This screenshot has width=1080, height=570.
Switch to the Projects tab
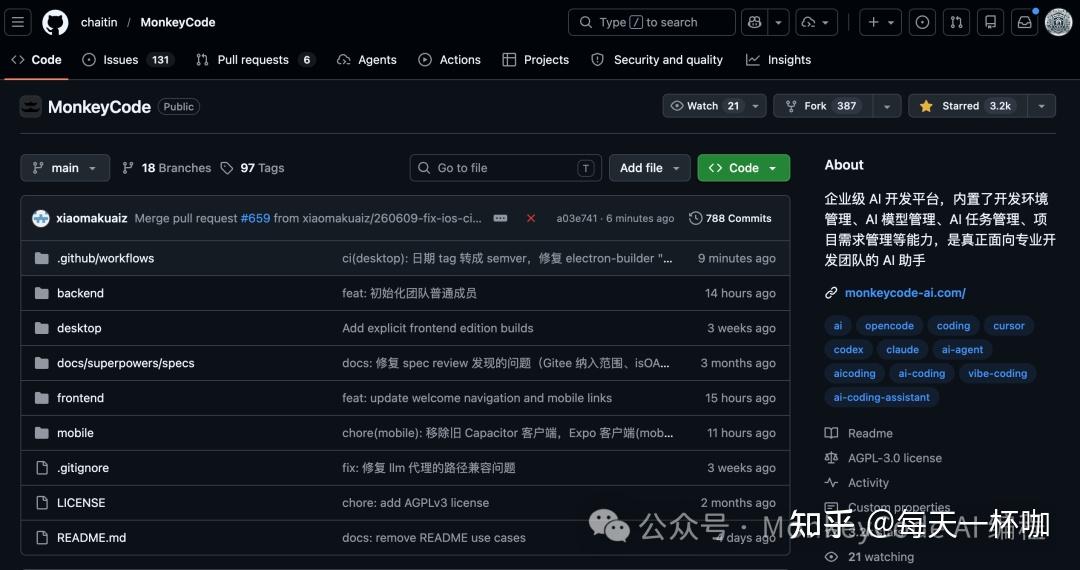pos(536,60)
